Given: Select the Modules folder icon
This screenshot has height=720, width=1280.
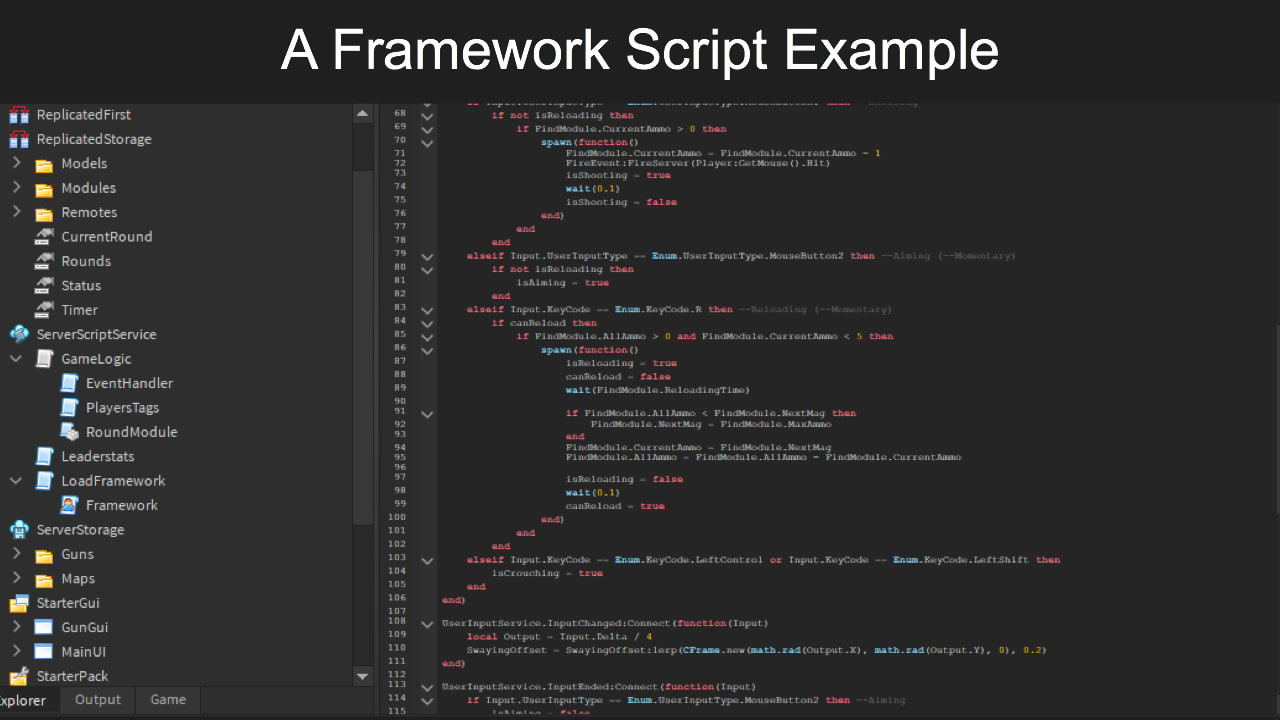Looking at the screenshot, I should coord(44,188).
